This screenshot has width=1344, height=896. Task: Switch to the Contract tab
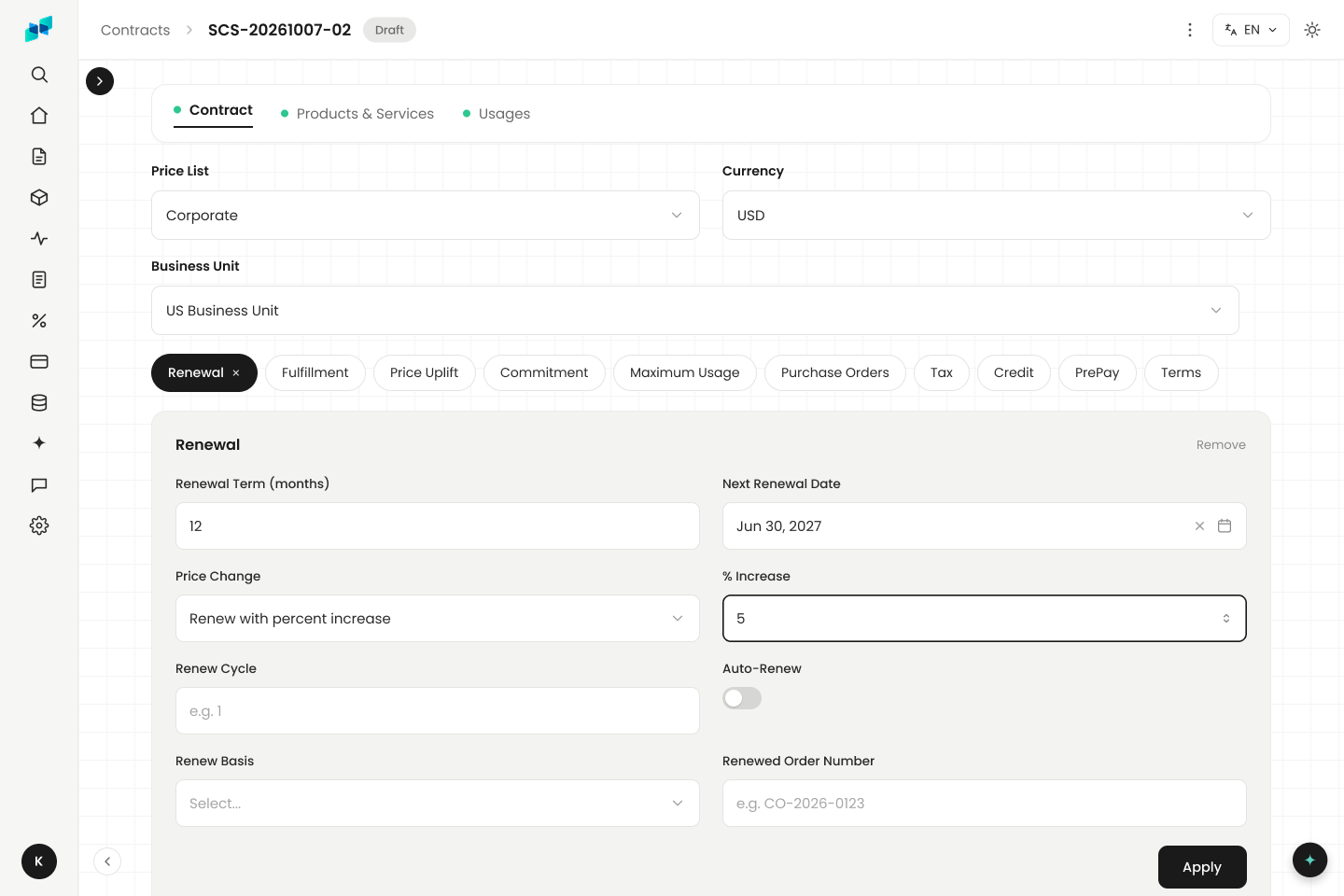[x=213, y=110]
